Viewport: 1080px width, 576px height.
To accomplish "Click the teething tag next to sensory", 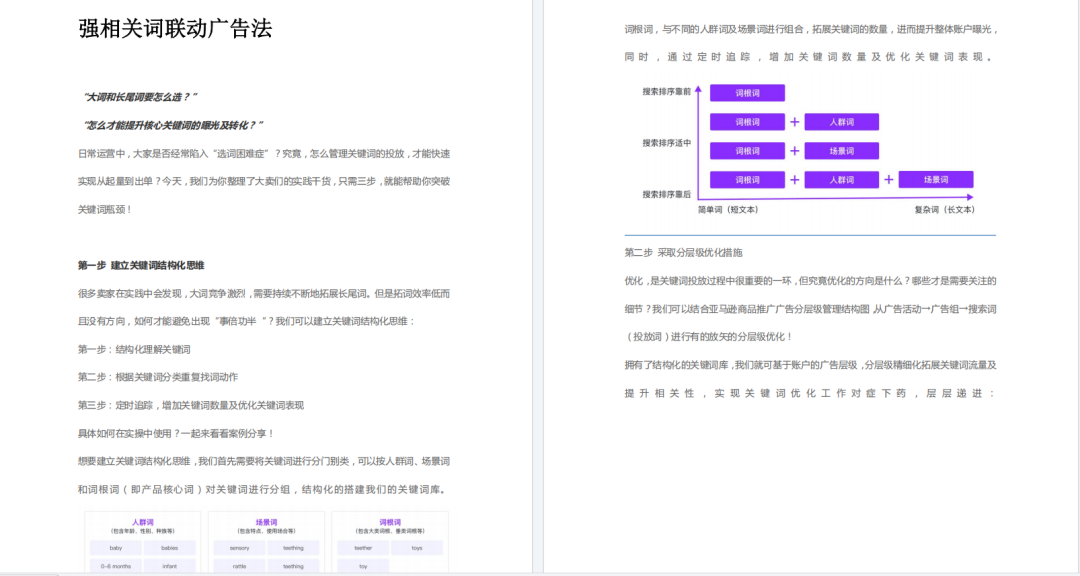I will click(294, 547).
